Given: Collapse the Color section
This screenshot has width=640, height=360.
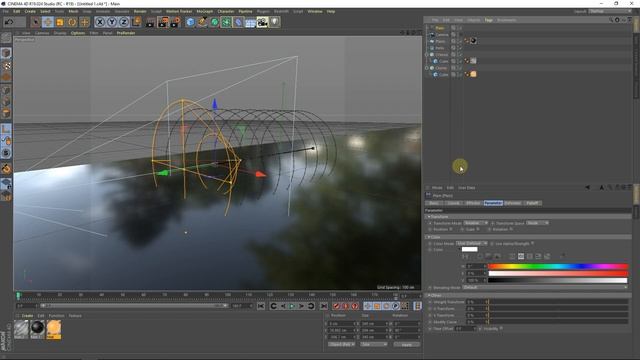Looking at the screenshot, I should pos(429,237).
